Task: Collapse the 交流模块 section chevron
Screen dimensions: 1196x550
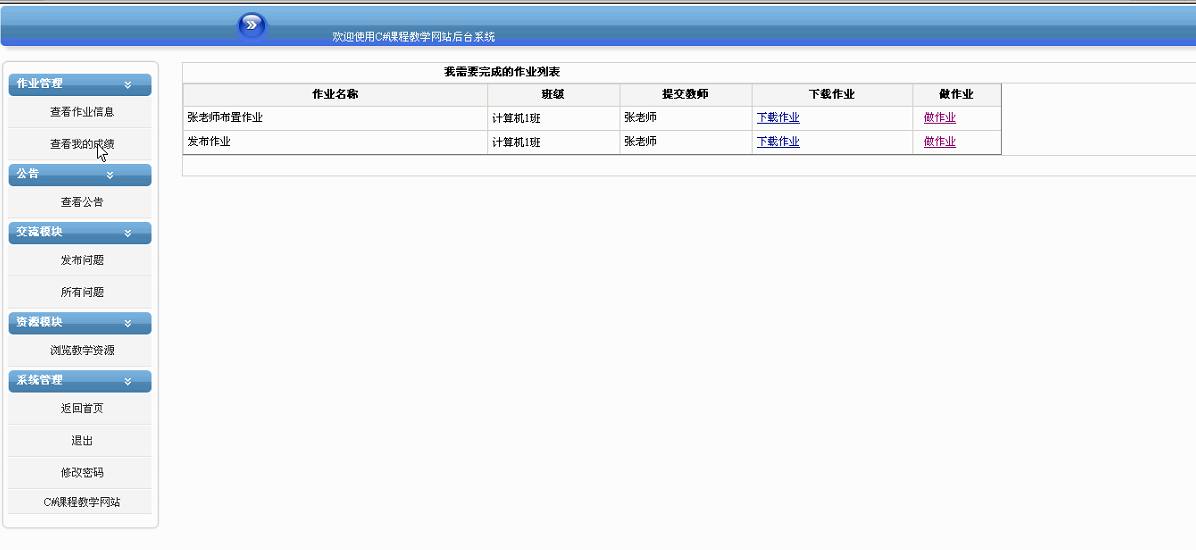Action: click(x=128, y=233)
